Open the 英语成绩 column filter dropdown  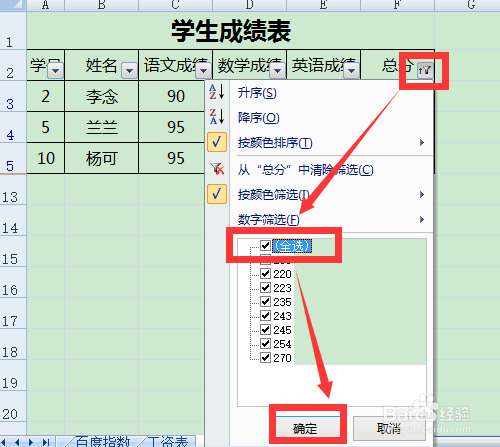point(351,71)
